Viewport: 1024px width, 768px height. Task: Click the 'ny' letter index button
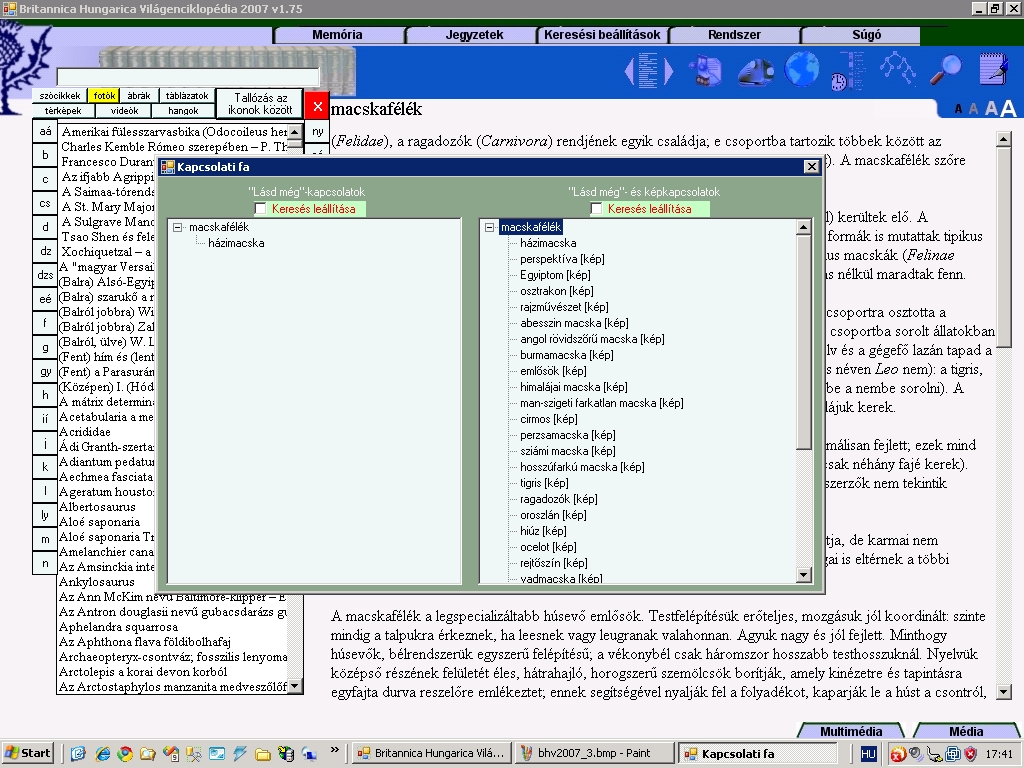317,131
